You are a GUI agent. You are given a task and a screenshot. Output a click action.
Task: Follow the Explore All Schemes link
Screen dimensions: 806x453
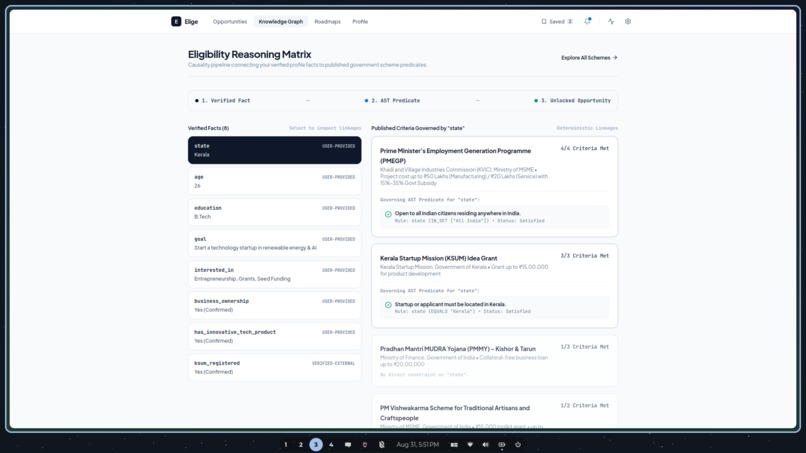[589, 58]
